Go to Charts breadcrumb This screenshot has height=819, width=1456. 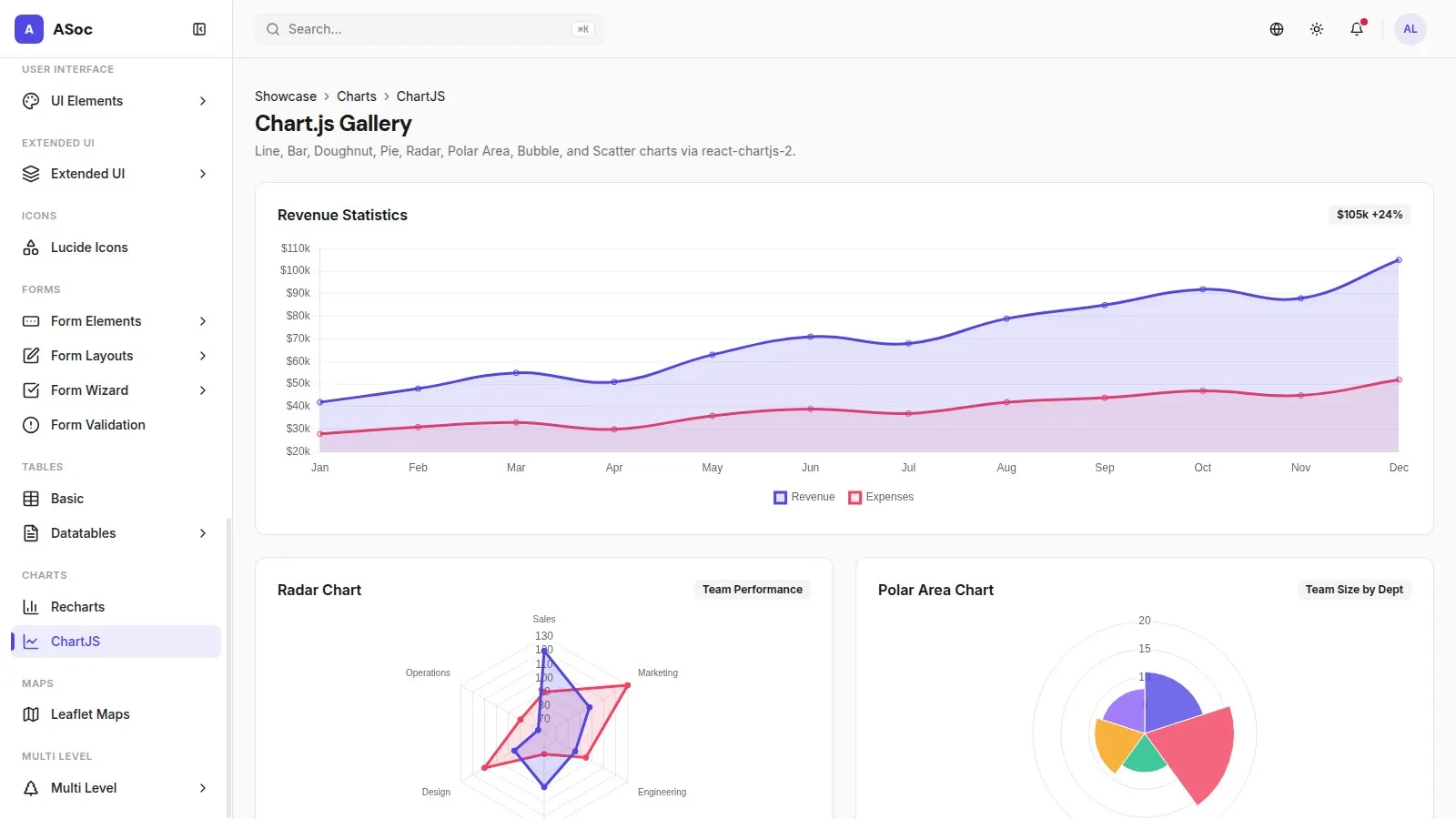357,96
